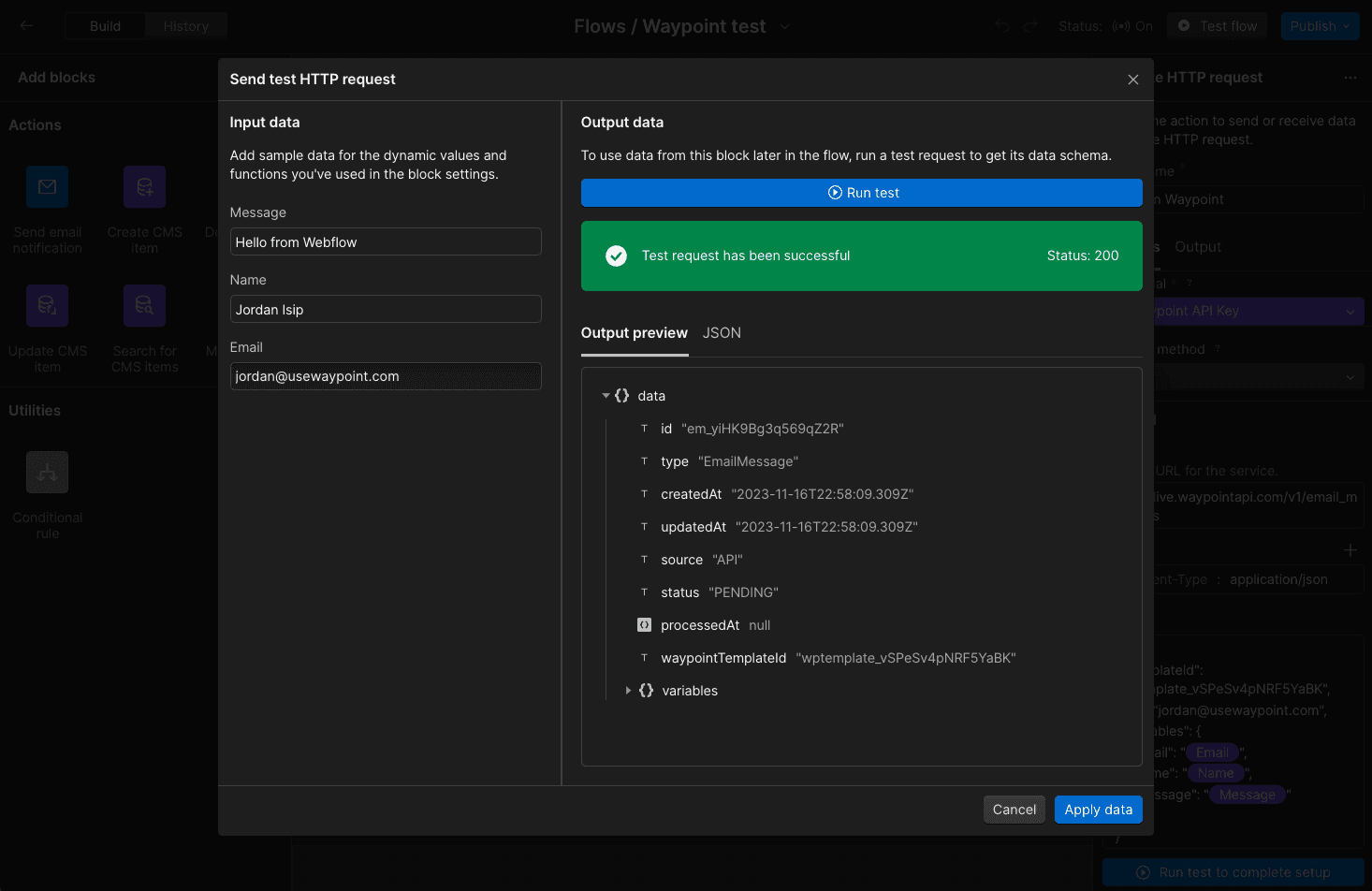Switch to the JSON tab

click(722, 333)
